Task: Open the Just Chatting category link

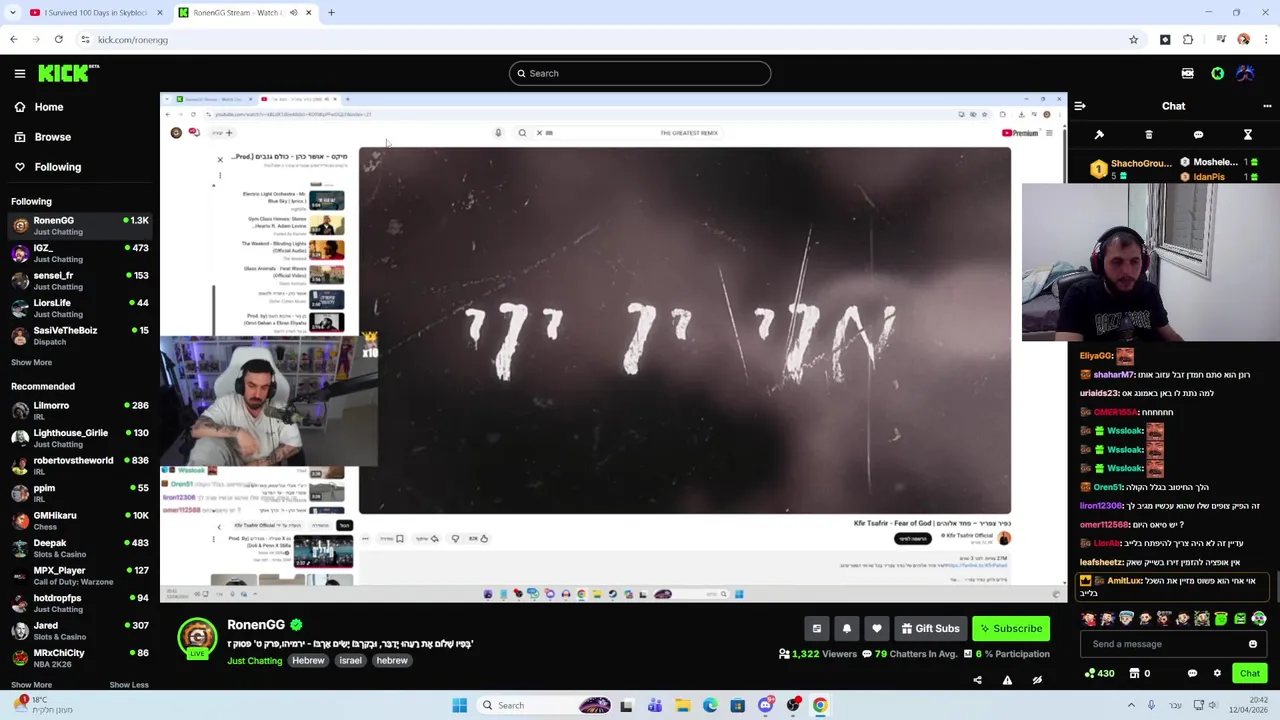Action: 254,661
